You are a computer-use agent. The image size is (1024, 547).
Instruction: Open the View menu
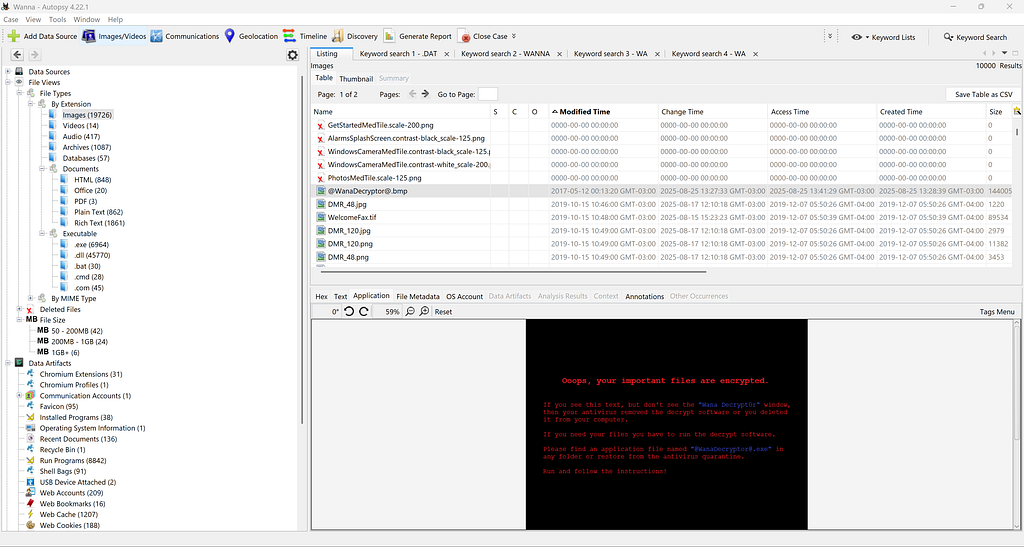[33, 20]
